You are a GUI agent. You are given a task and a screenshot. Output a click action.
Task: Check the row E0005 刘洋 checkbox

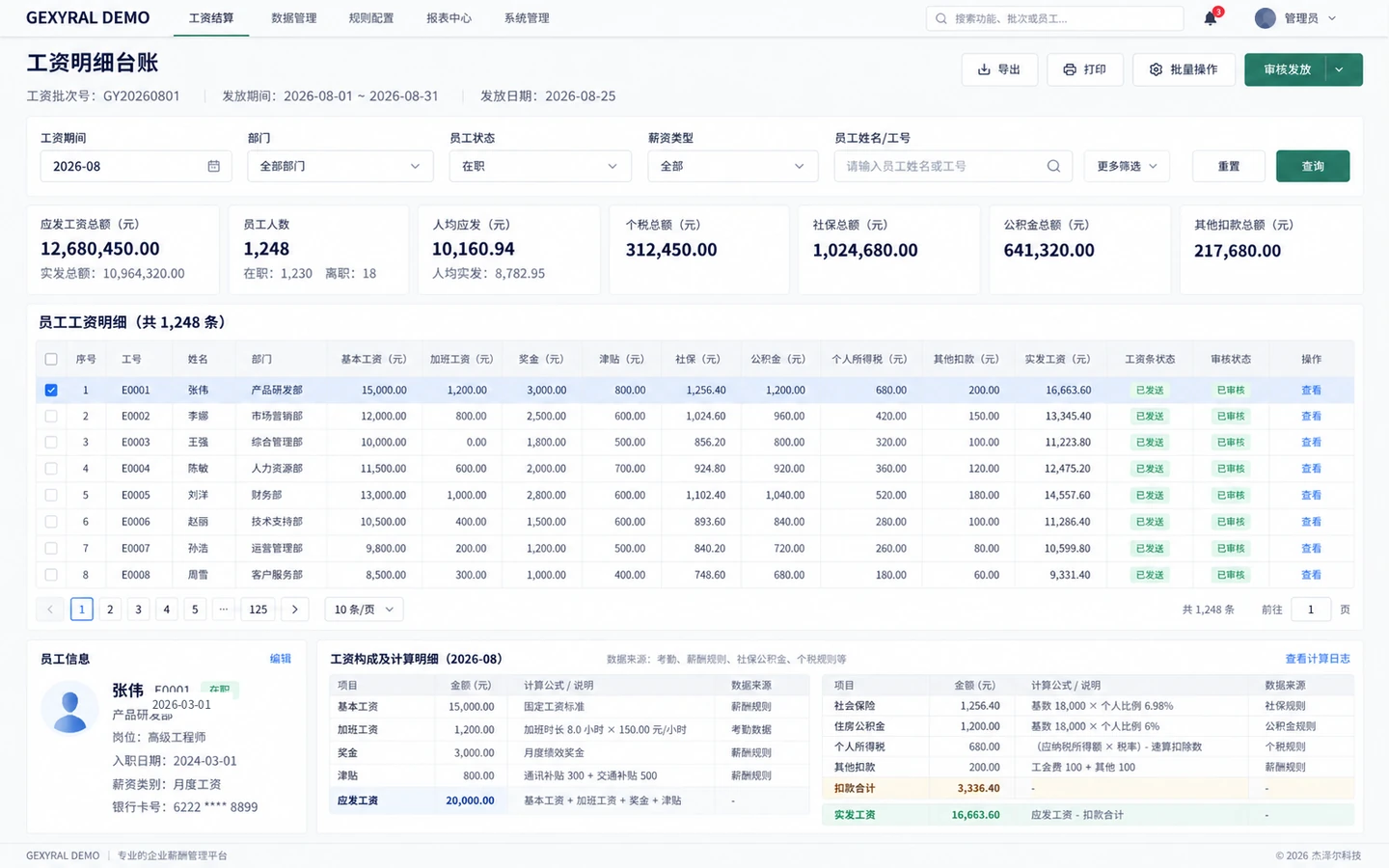click(51, 496)
